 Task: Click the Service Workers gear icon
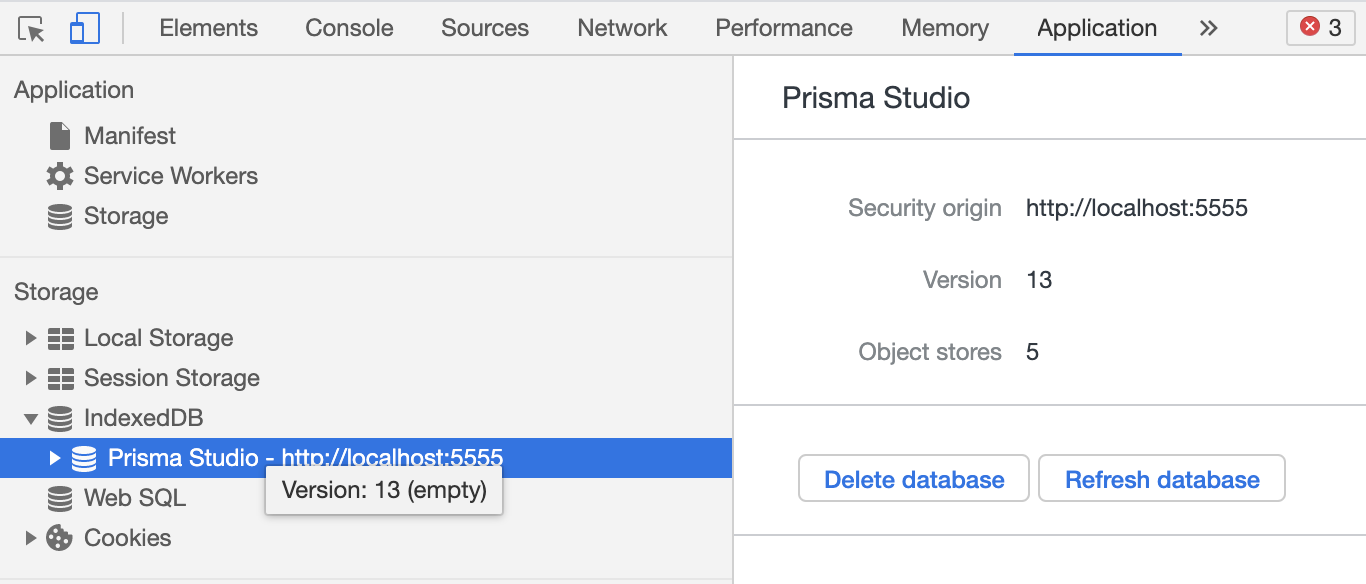pyautogui.click(x=60, y=176)
